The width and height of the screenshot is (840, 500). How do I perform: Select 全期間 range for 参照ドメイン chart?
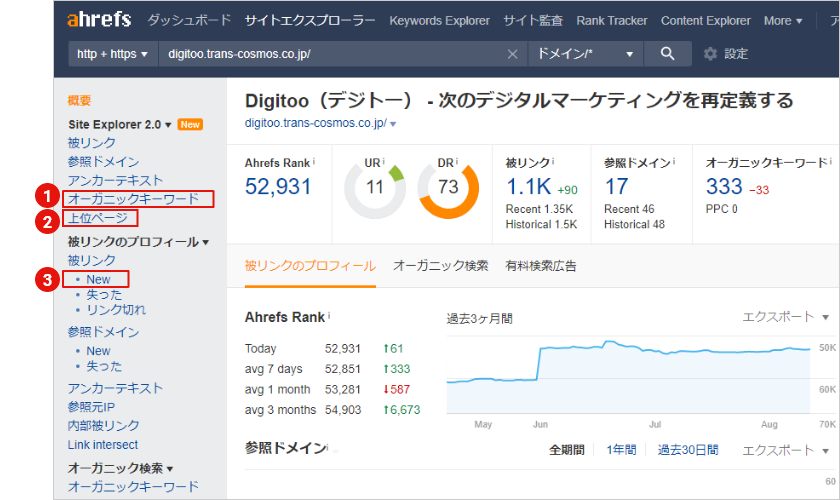567,450
